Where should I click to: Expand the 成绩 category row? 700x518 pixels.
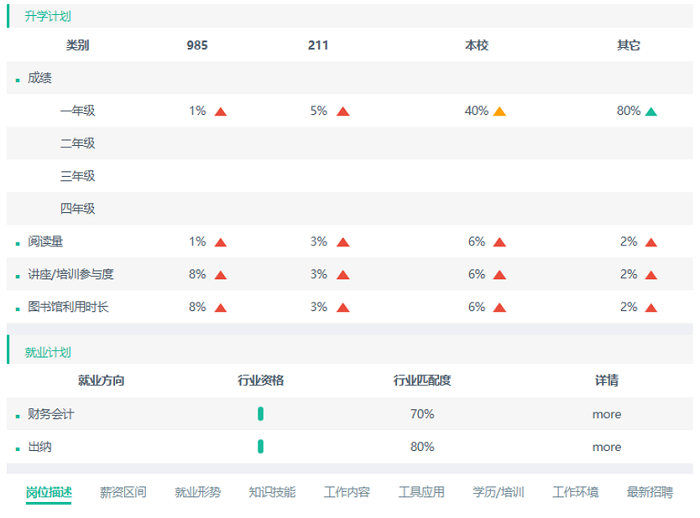point(40,78)
